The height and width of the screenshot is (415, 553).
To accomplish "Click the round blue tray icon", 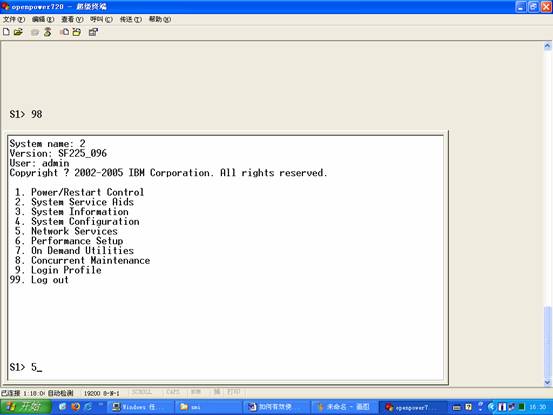I will pos(492,407).
